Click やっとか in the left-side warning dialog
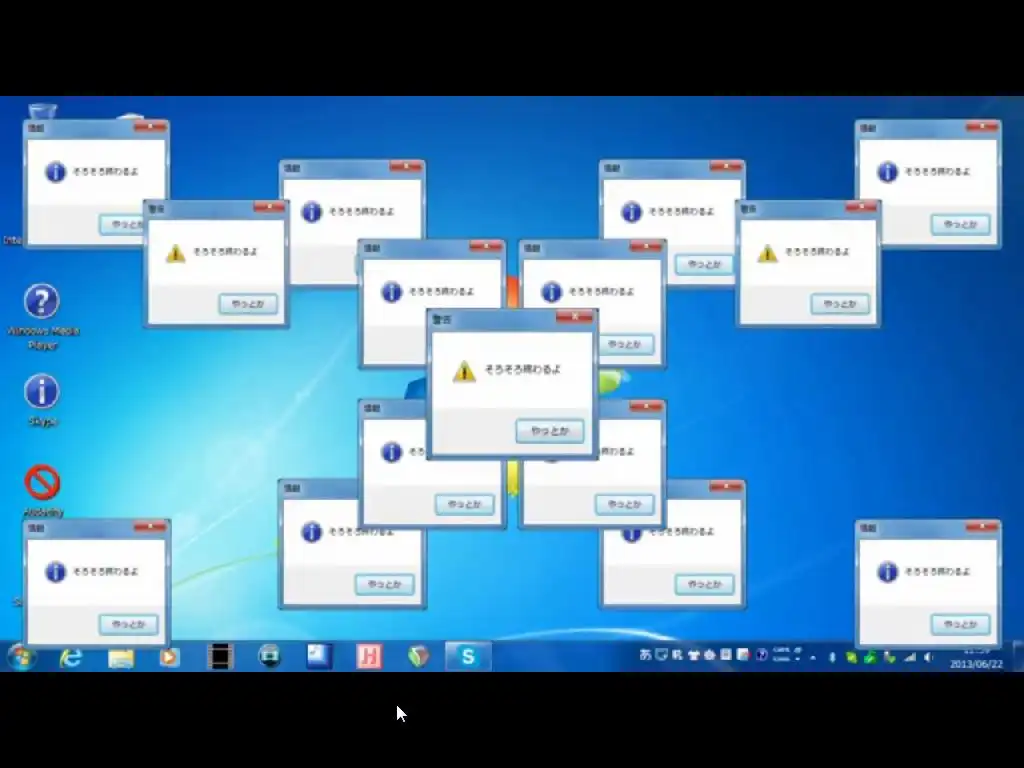This screenshot has width=1024, height=768. pyautogui.click(x=248, y=304)
